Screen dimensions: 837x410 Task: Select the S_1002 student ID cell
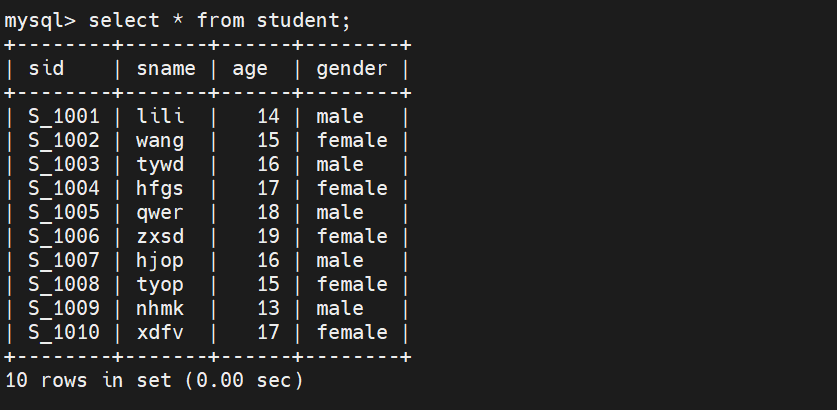[64, 141]
